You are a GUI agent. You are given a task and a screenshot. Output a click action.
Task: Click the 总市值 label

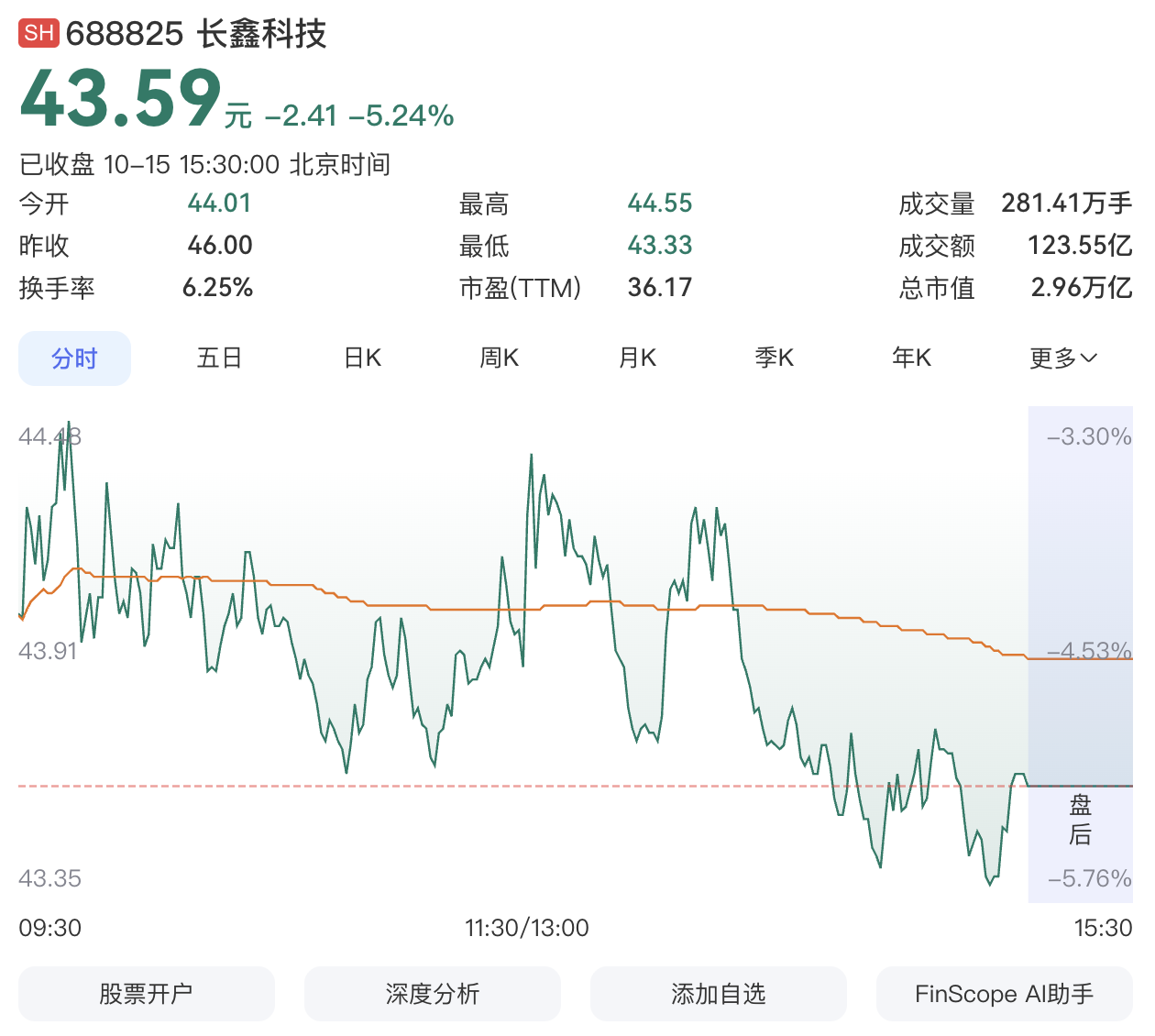[x=937, y=288]
